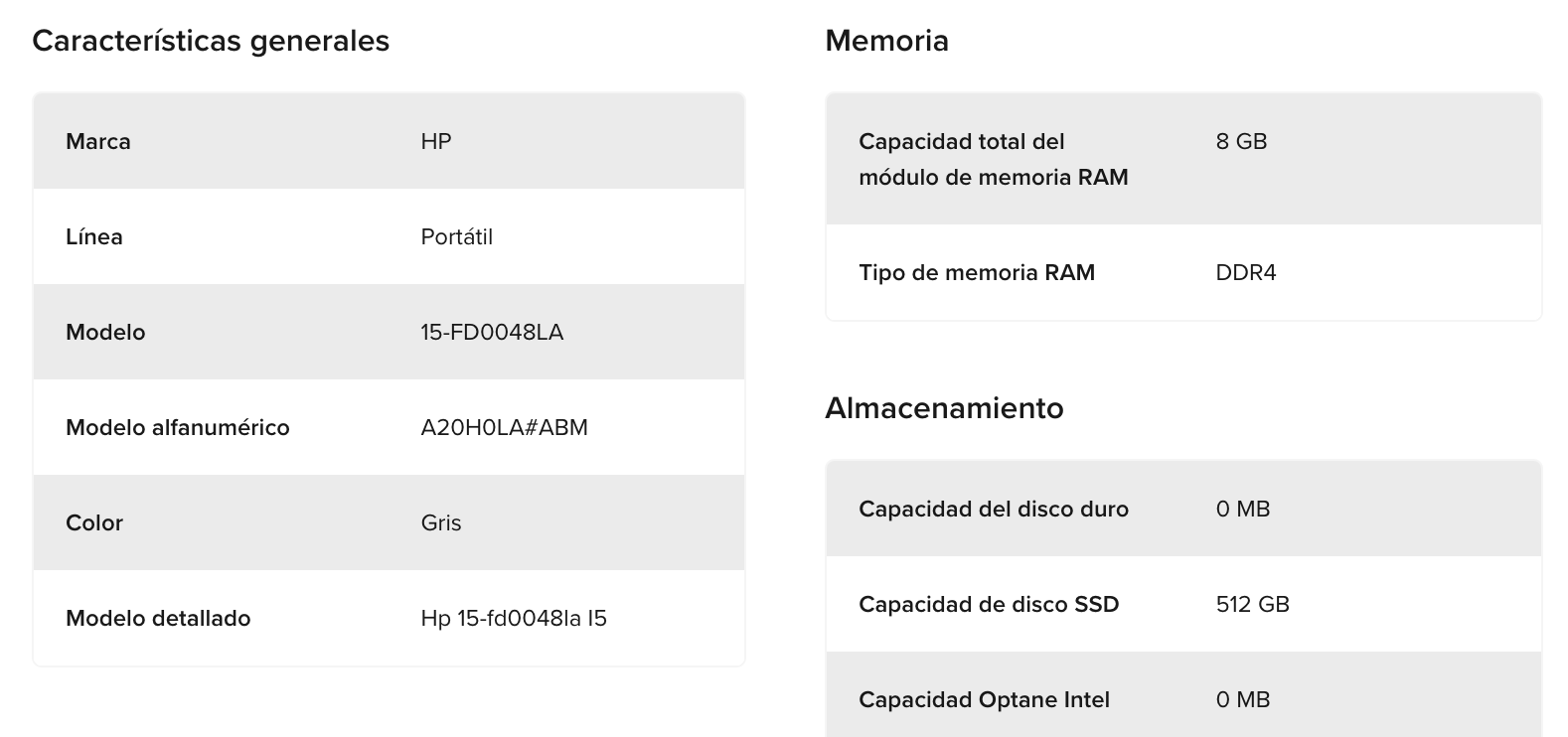Click Capacidad del disco duro label
The image size is (1568, 737).
point(994,509)
